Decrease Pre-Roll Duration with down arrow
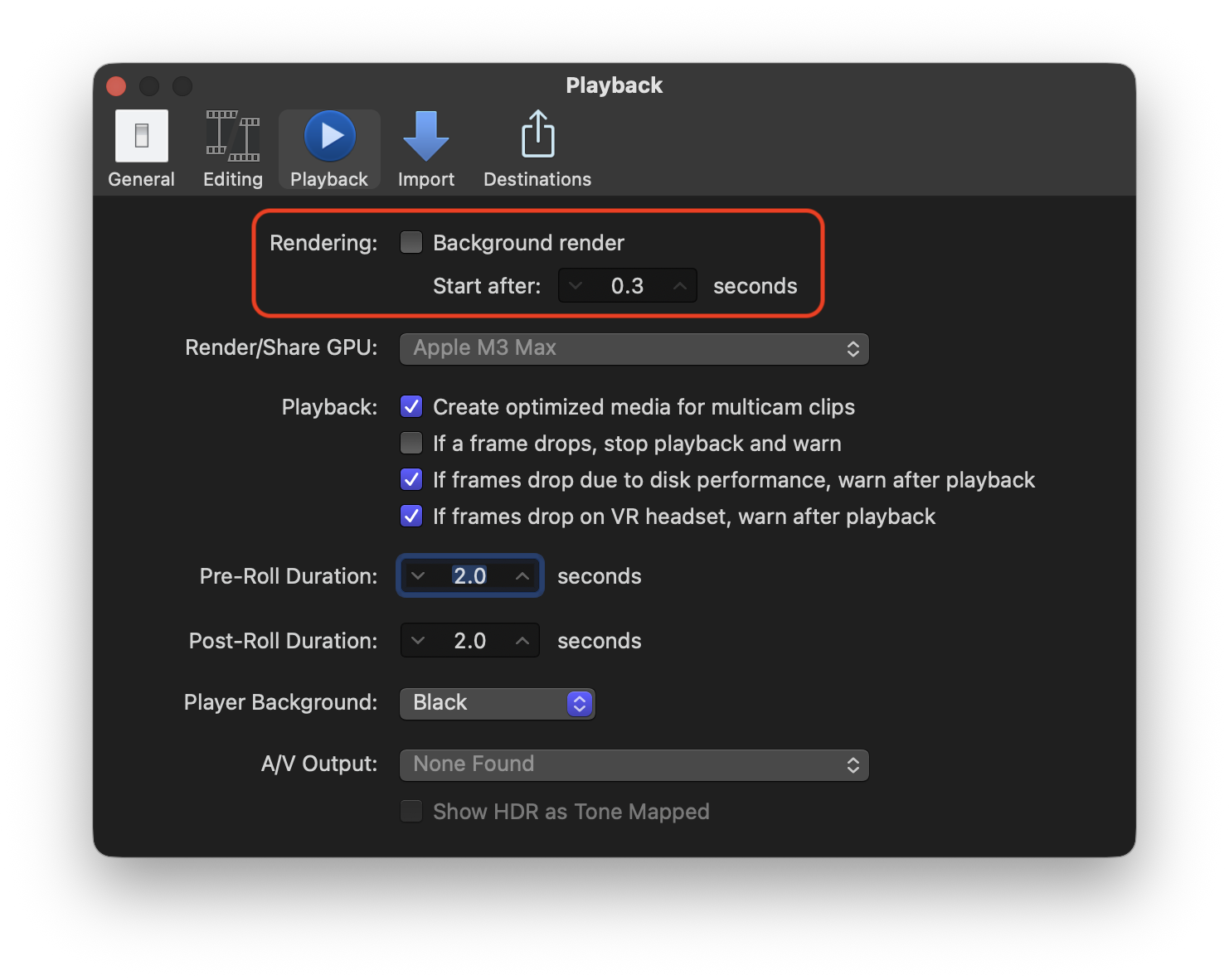Screen dimensions: 1229x980 point(418,576)
